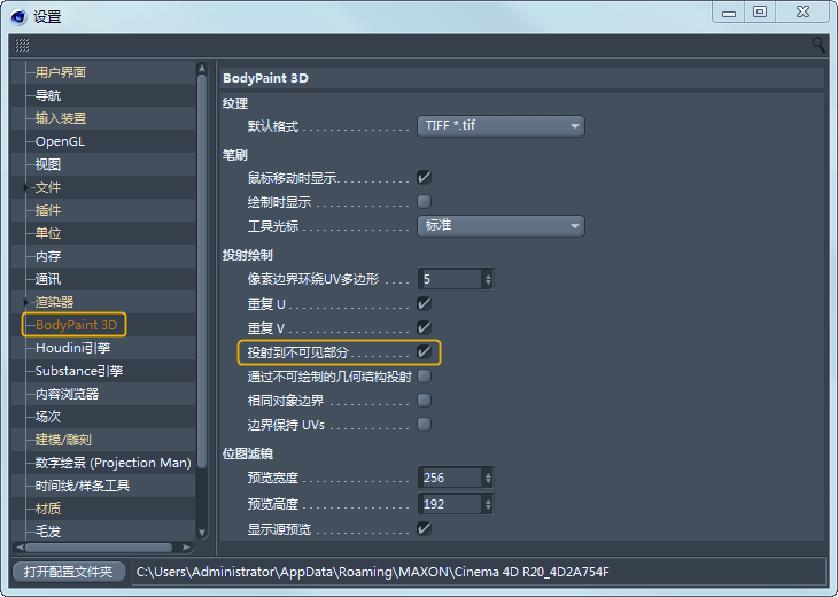Click category list horizontal scrollbar
The height and width of the screenshot is (597, 838).
pos(99,547)
